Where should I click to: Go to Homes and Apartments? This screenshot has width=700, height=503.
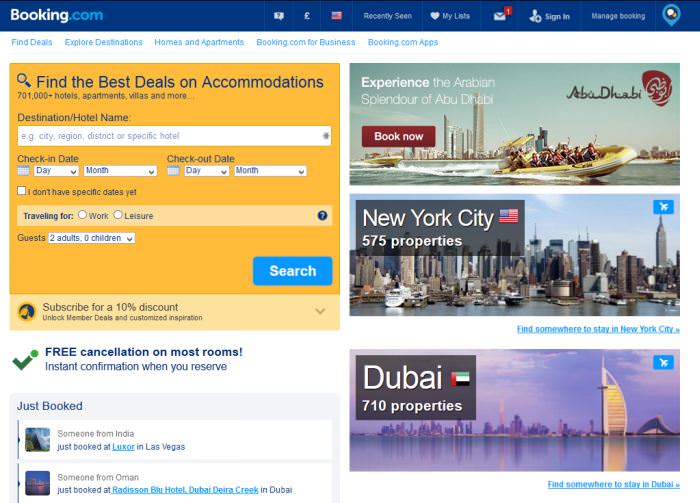(x=199, y=42)
